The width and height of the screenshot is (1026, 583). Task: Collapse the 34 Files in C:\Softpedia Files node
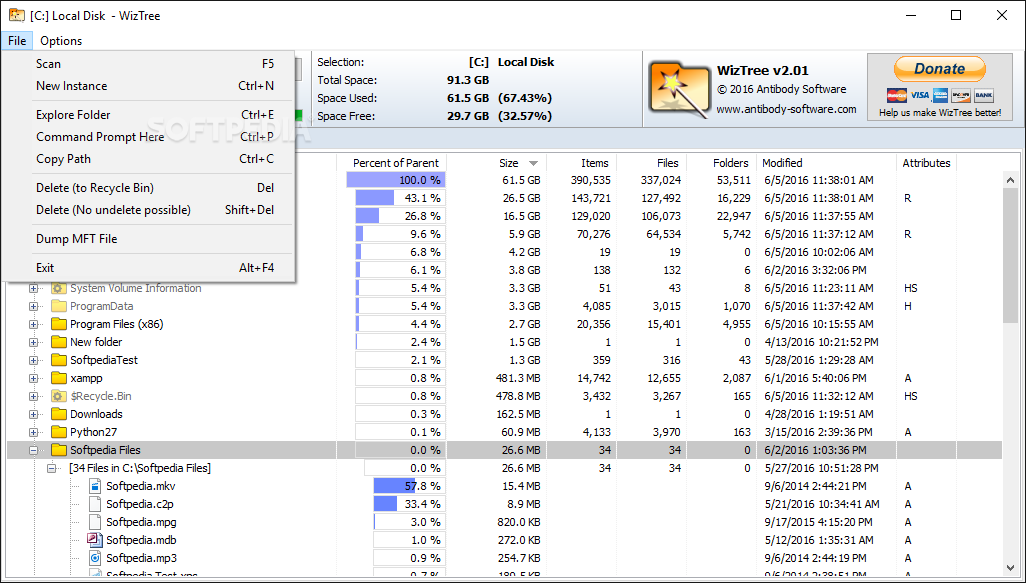click(52, 468)
